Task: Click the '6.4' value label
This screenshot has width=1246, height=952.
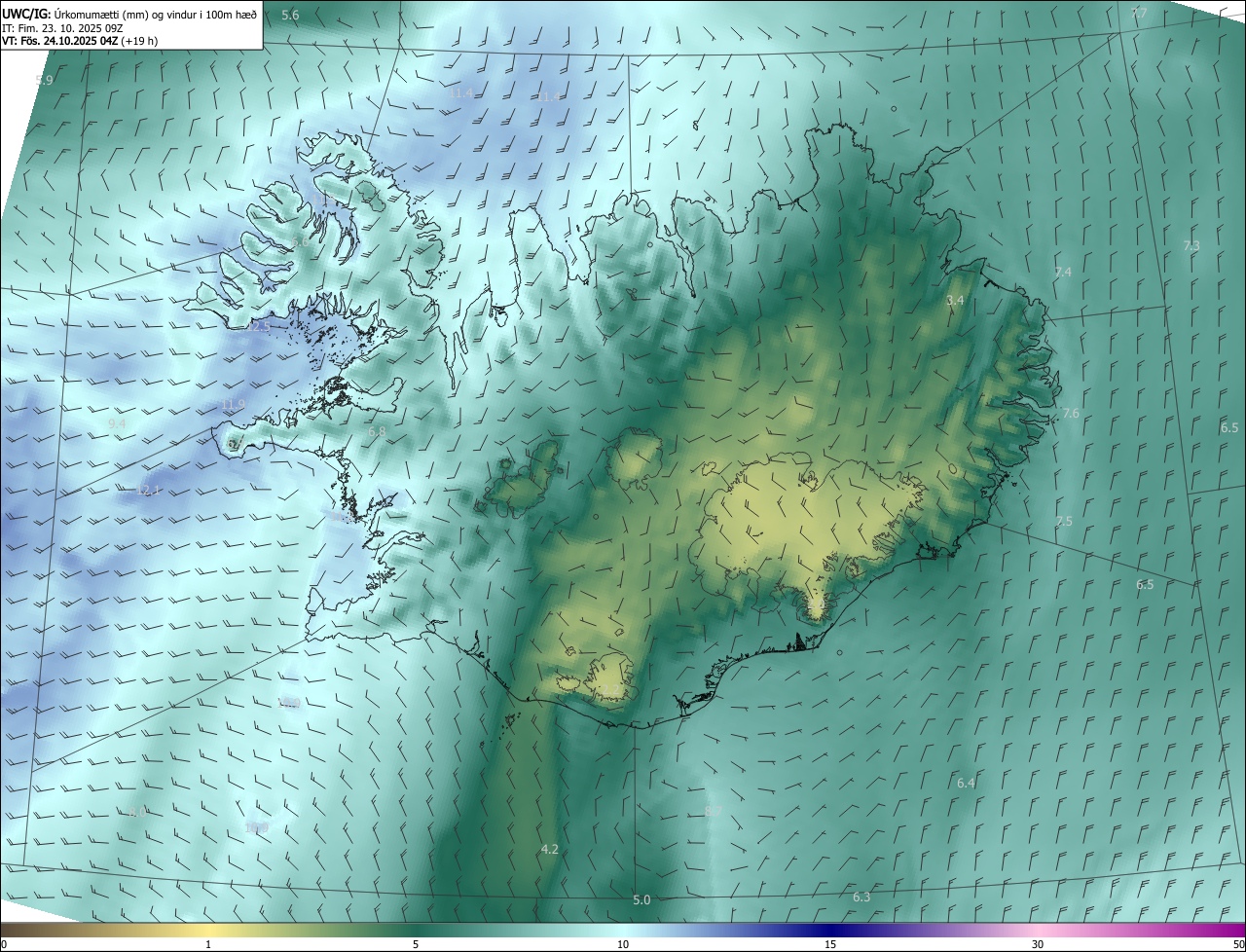Action: point(966,783)
